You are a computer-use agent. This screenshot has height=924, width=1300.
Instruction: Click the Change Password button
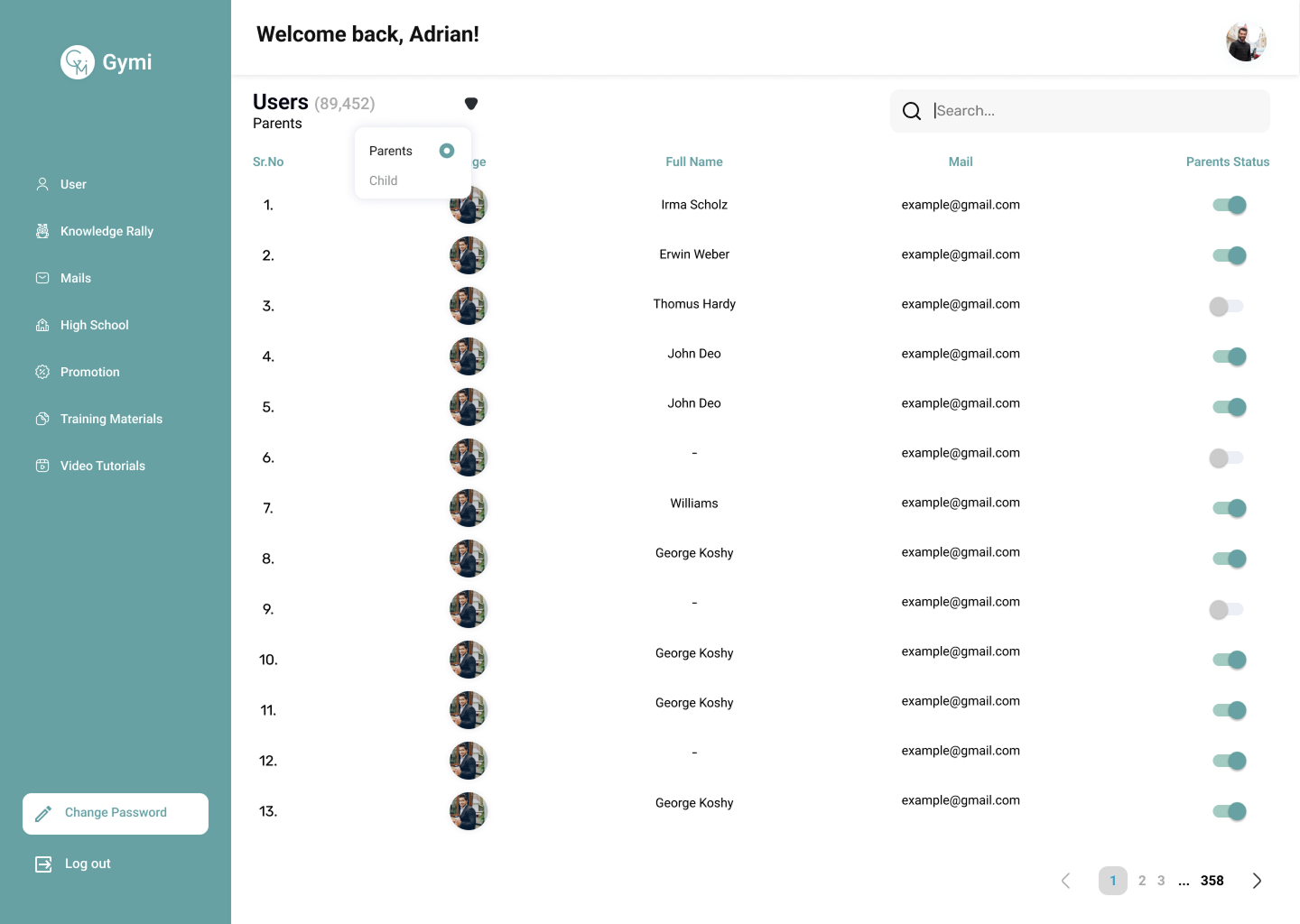click(x=116, y=813)
